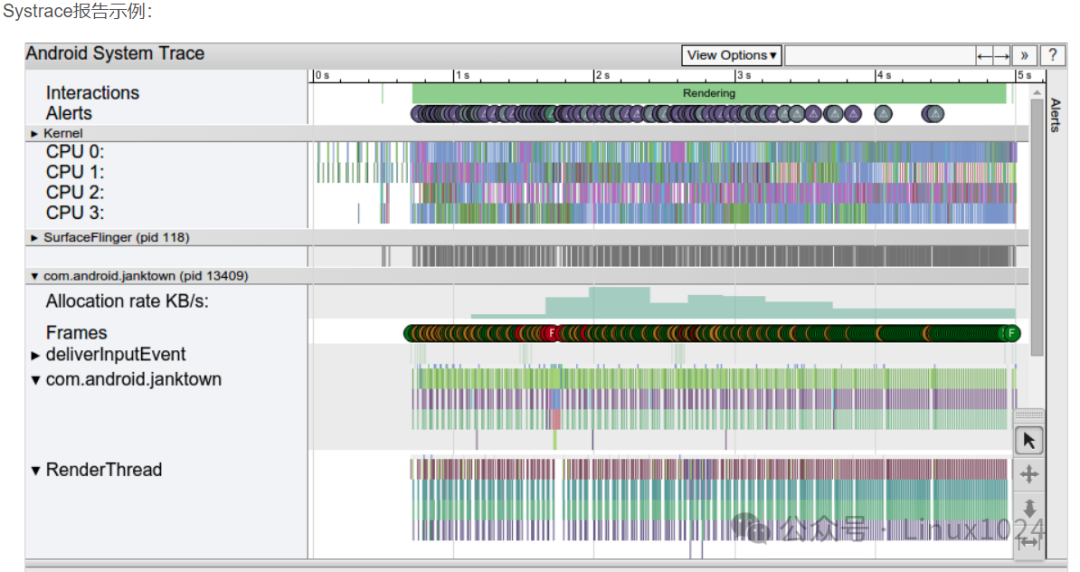
Task: Click the 2 s time ruler mark
Action: click(603, 75)
